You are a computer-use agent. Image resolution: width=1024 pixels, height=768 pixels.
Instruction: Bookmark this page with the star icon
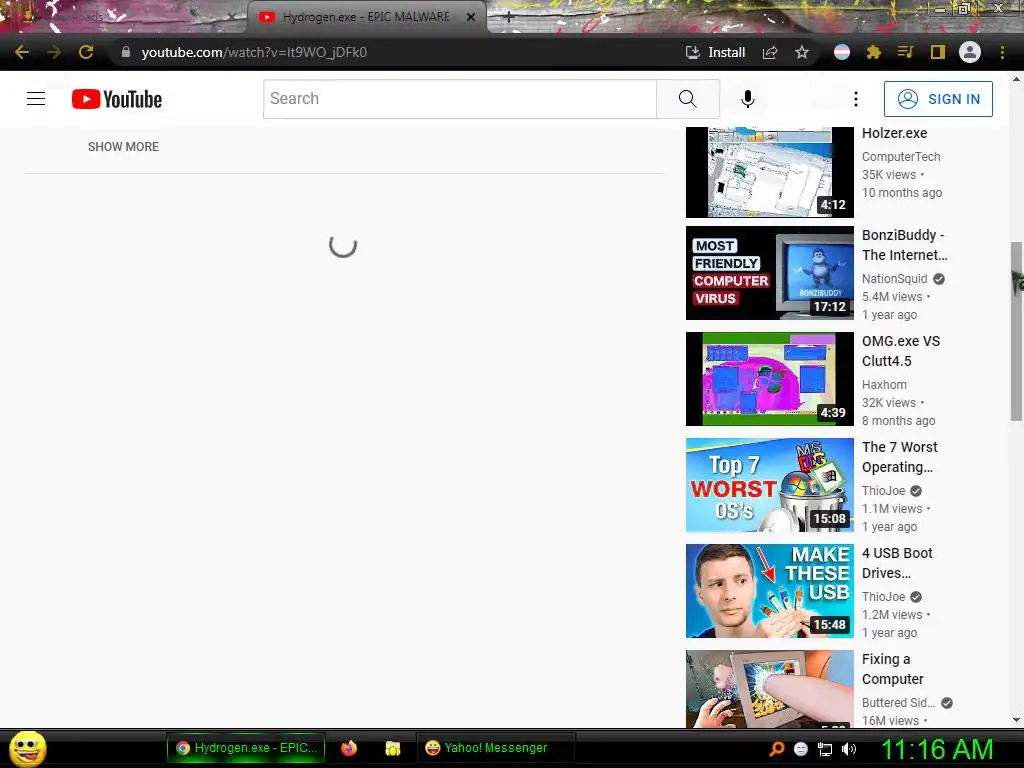[x=802, y=52]
